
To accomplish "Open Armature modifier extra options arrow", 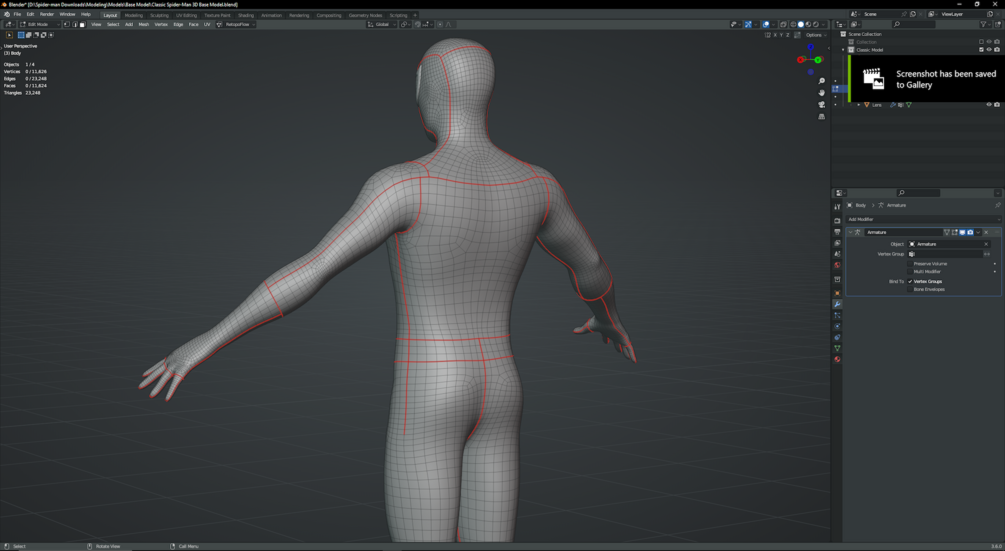I will 978,233.
